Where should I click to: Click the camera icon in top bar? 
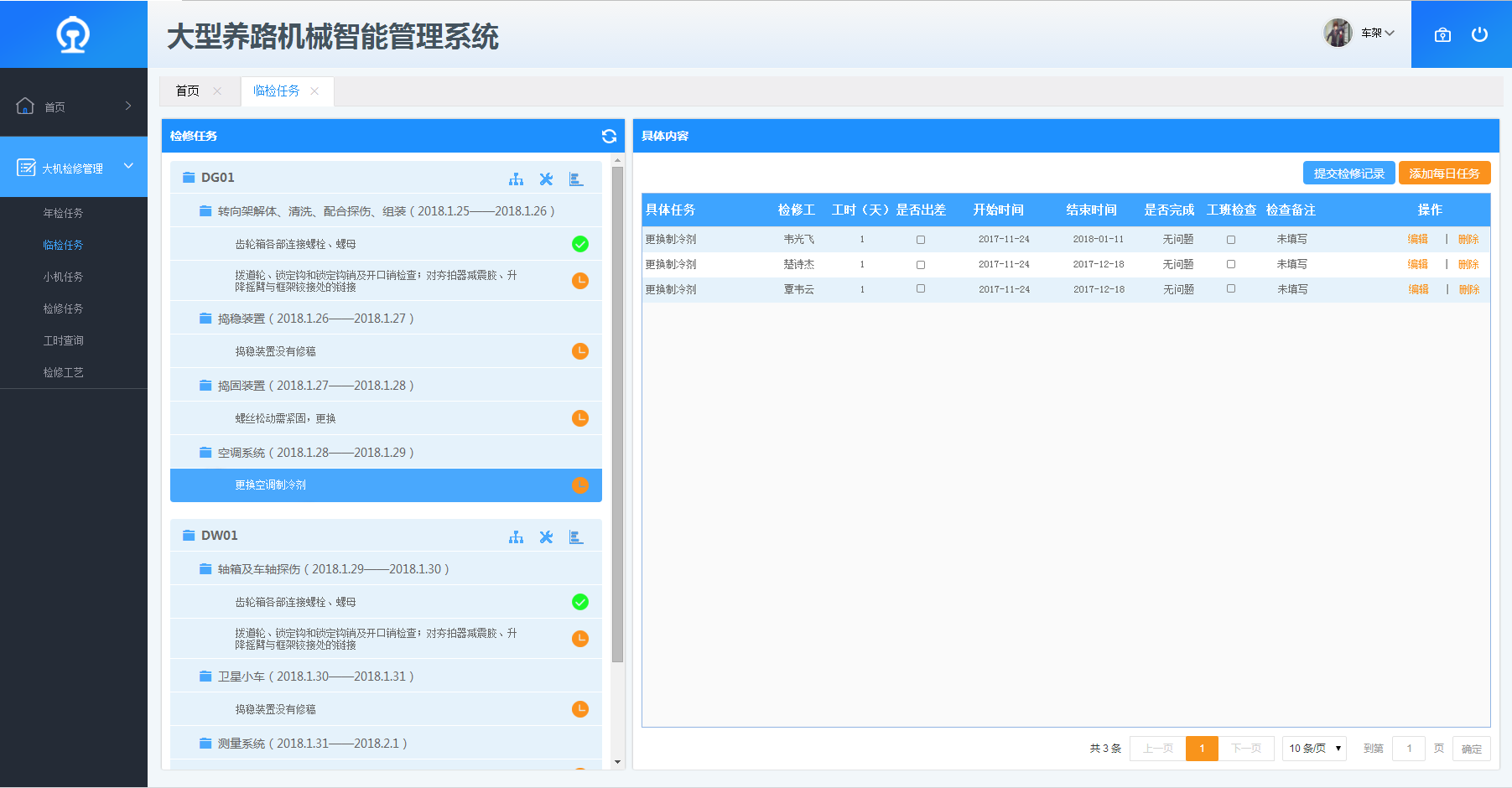tap(1442, 34)
